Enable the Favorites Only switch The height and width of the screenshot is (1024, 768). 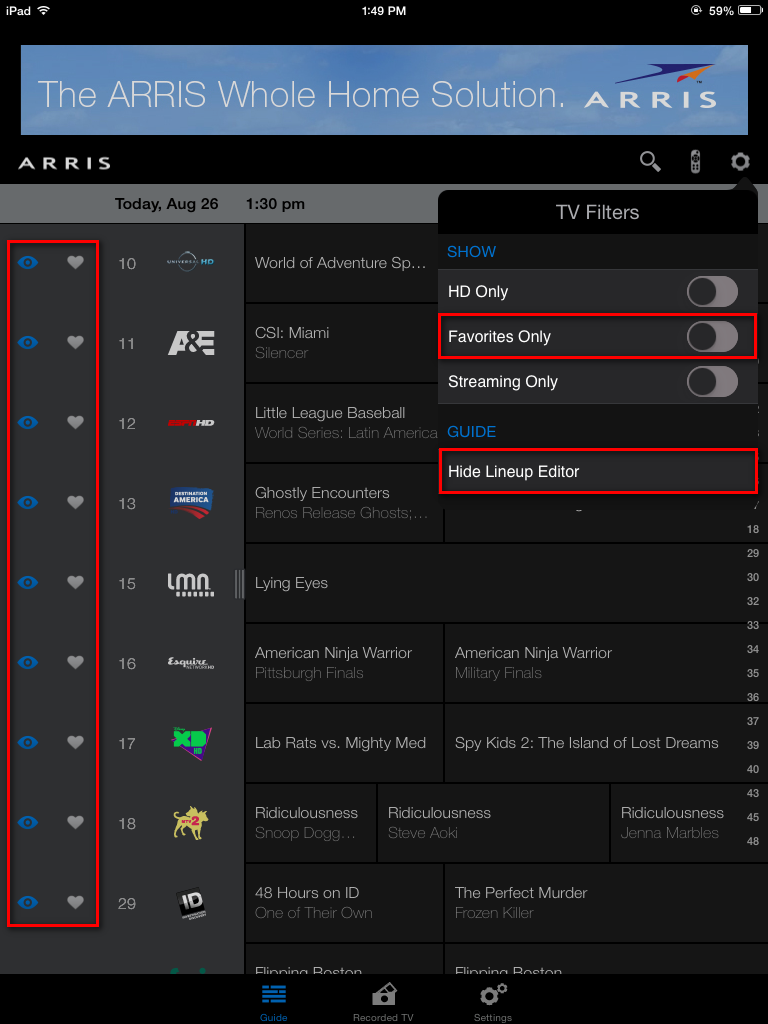(x=712, y=336)
